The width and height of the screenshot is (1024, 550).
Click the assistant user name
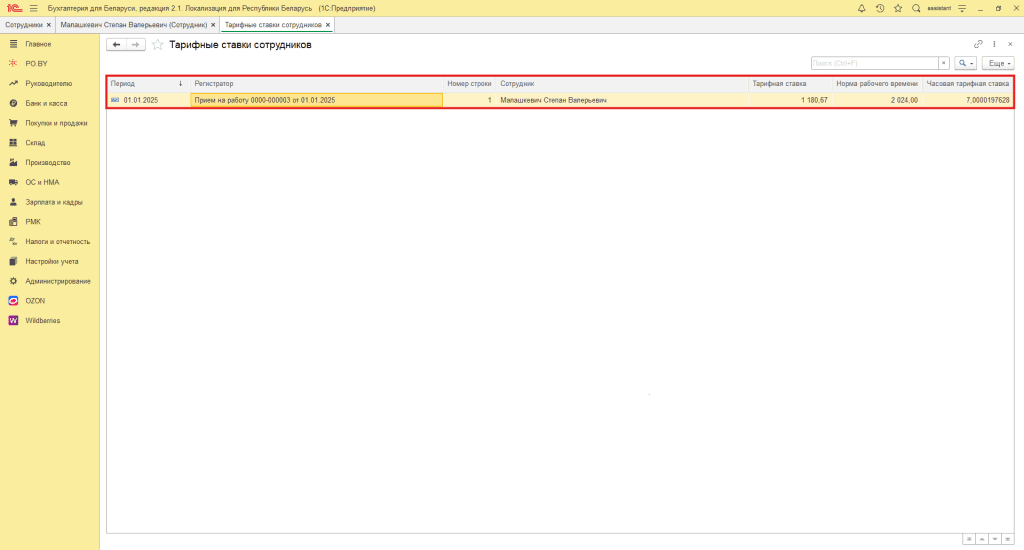939,8
